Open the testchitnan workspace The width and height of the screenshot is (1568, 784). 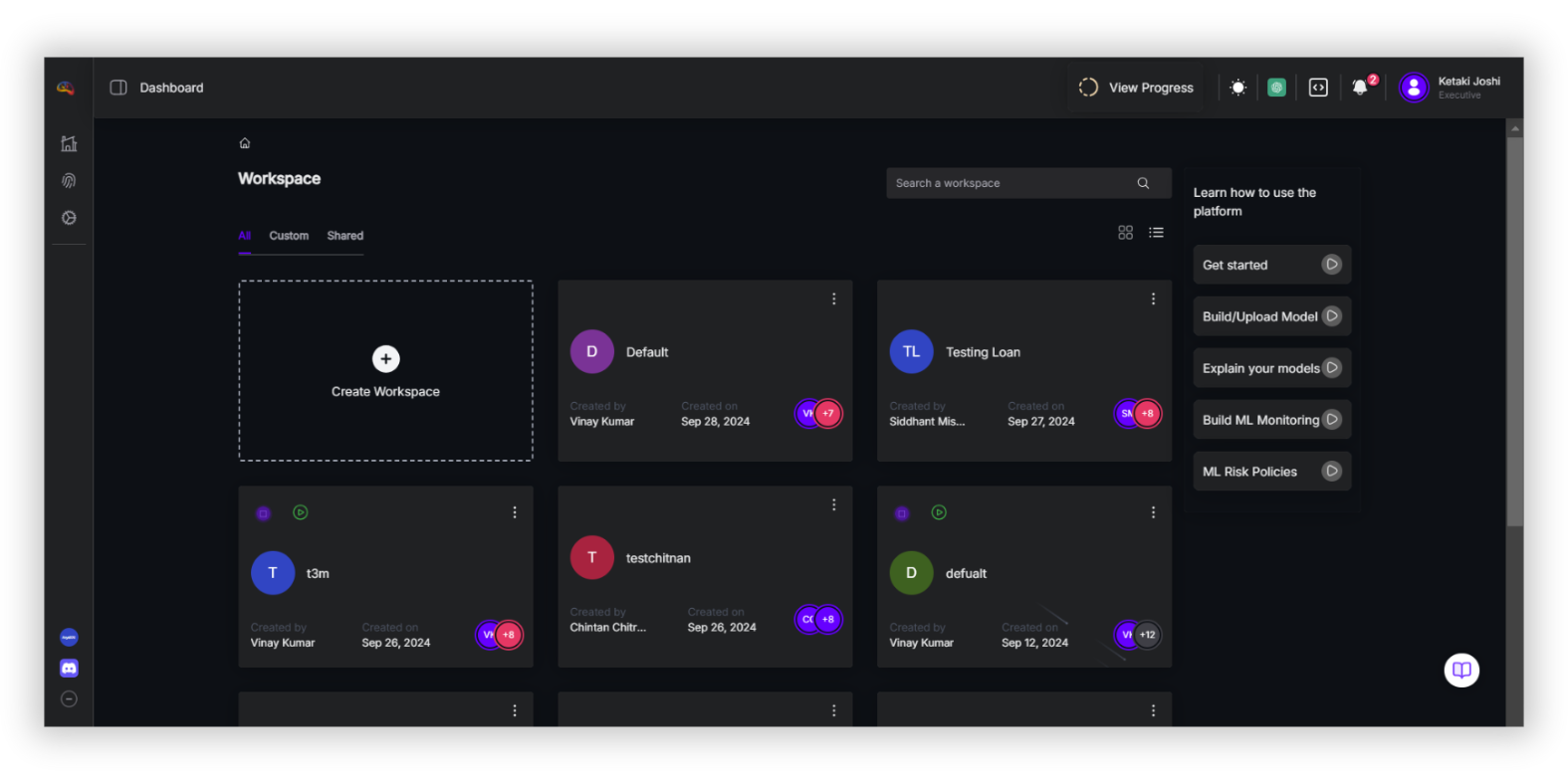click(x=705, y=576)
